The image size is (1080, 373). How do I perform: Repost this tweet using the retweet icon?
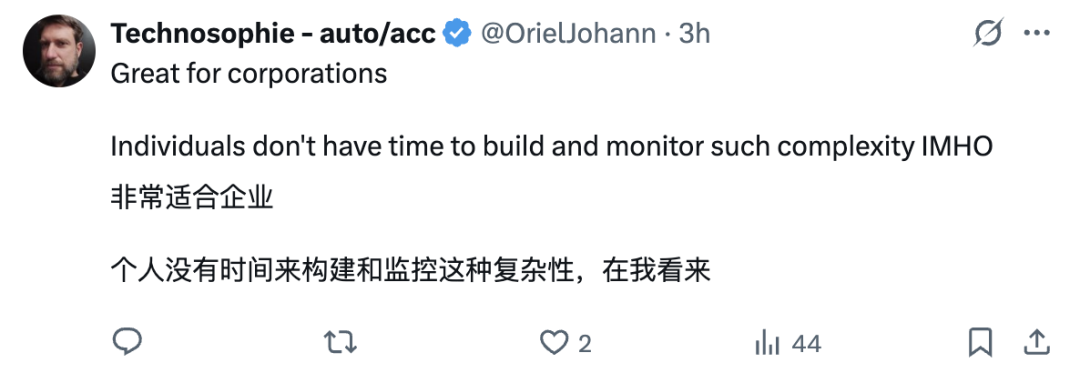click(x=340, y=342)
